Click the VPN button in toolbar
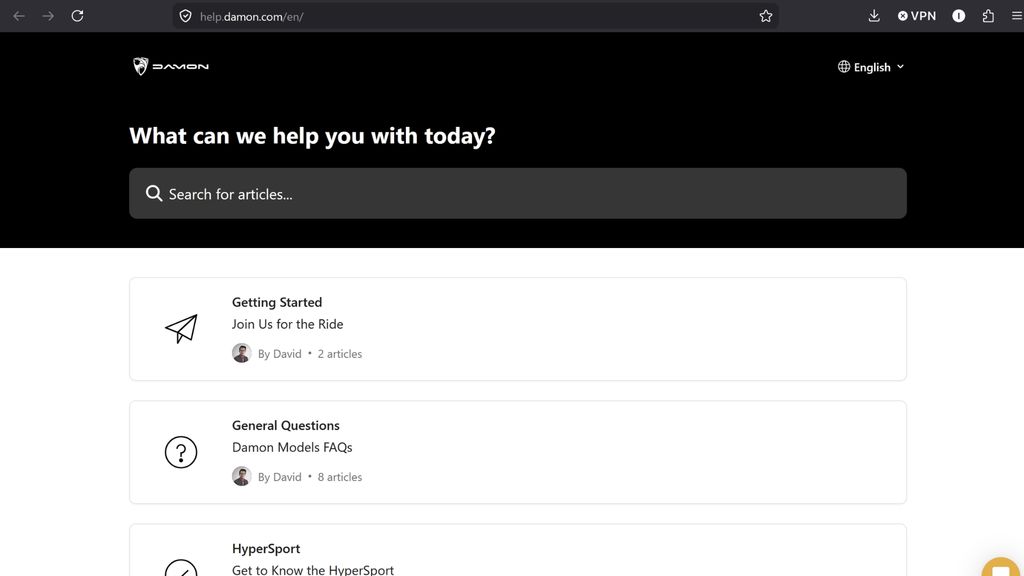1024x576 pixels. coord(916,16)
